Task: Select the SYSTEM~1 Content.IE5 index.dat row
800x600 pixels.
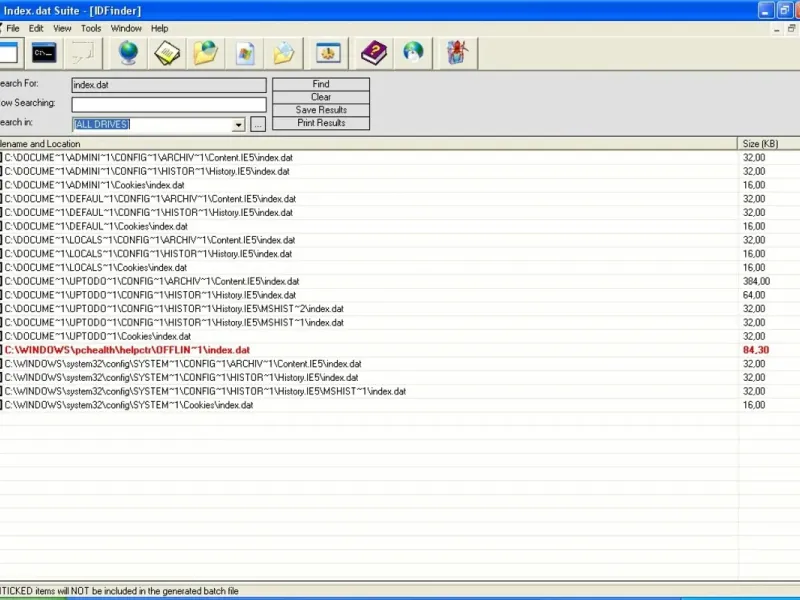Action: click(400, 364)
